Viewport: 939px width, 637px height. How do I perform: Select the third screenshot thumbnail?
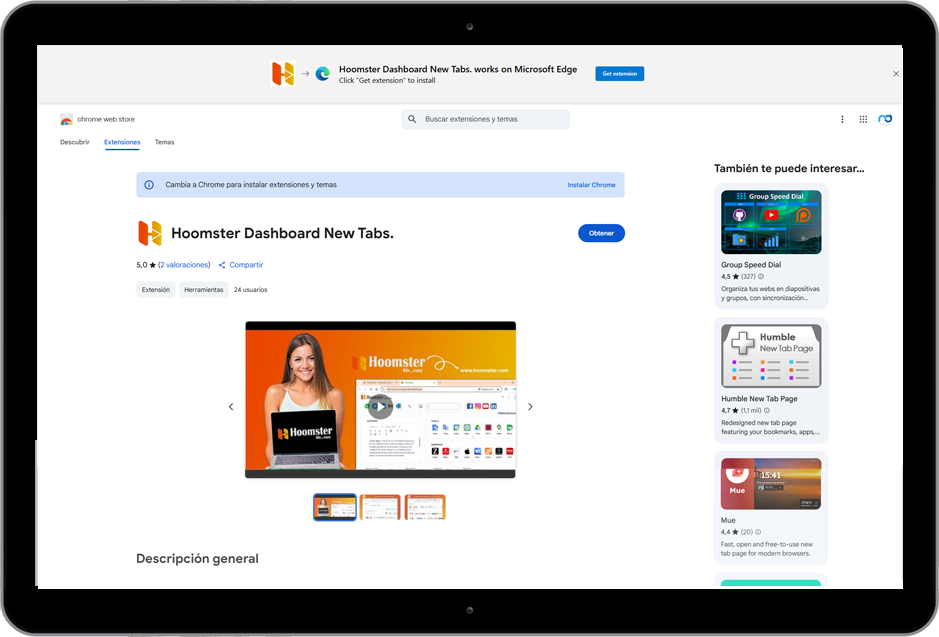coord(425,507)
